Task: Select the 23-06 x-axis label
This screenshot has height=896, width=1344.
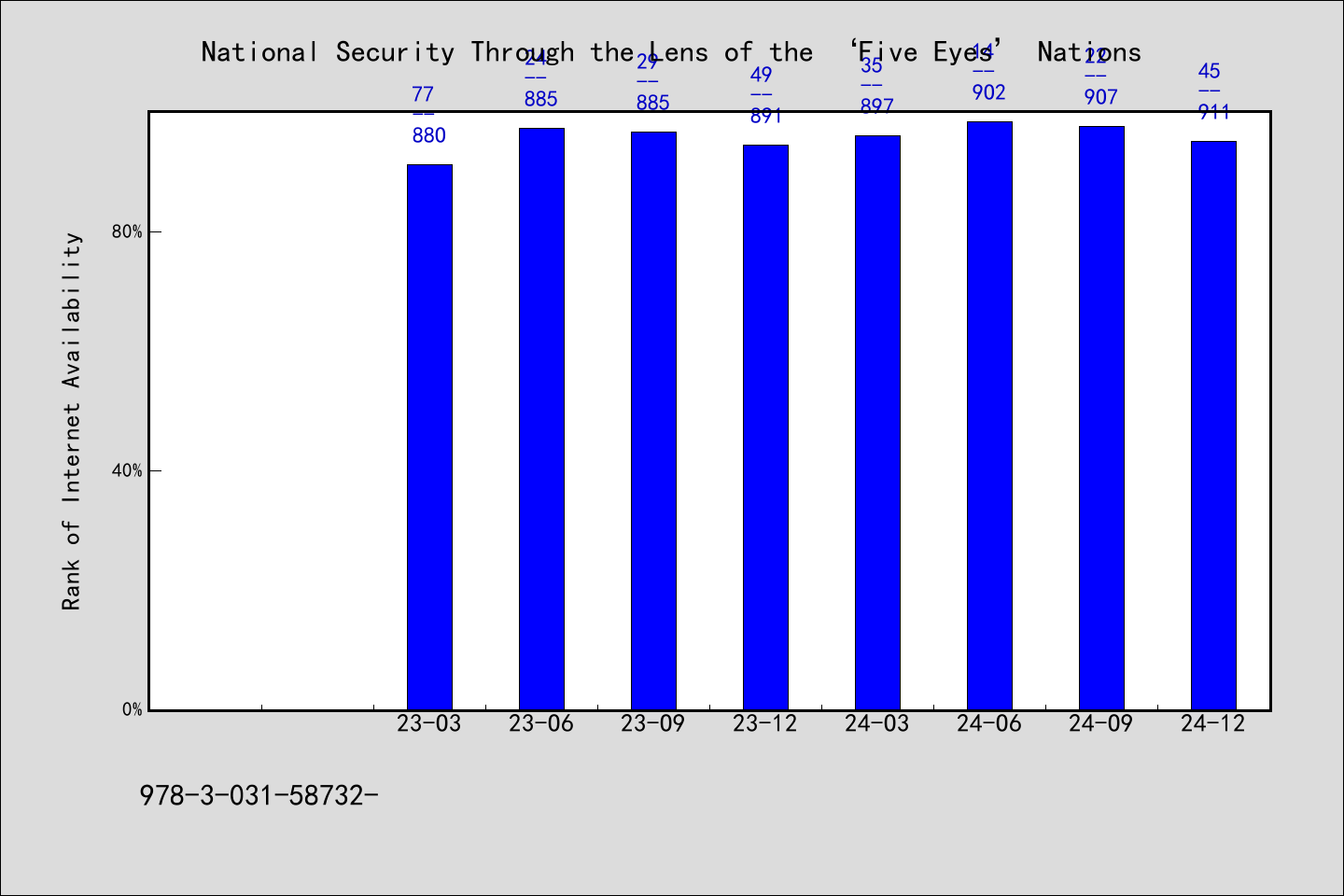Action: [x=541, y=723]
